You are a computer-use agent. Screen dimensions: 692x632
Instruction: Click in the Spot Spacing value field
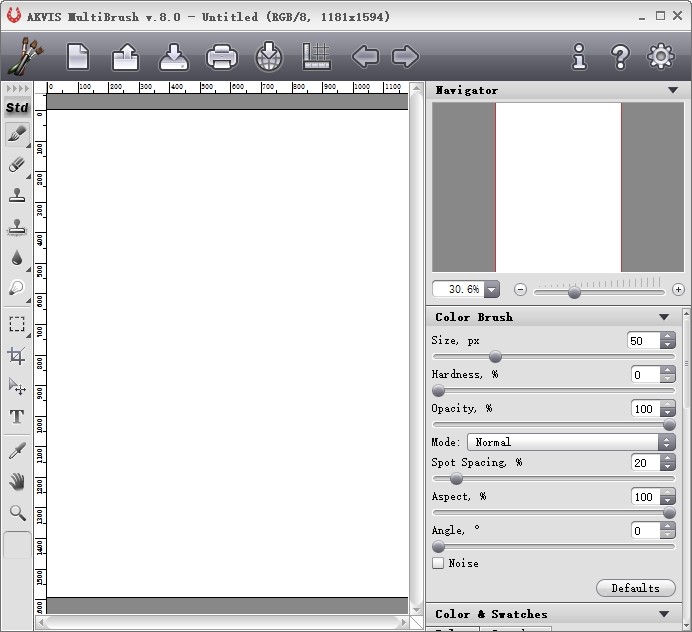tap(646, 462)
